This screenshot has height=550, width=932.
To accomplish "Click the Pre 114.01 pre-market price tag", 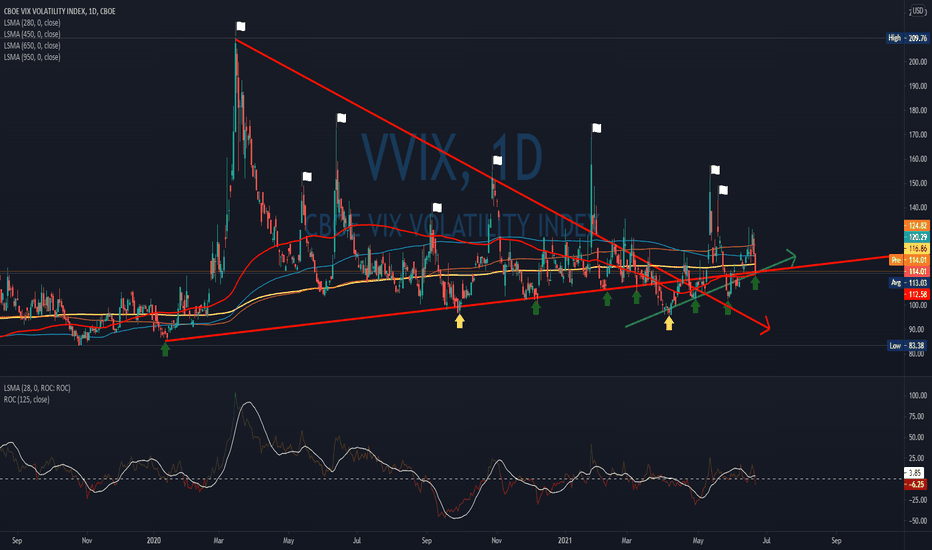I will (909, 260).
